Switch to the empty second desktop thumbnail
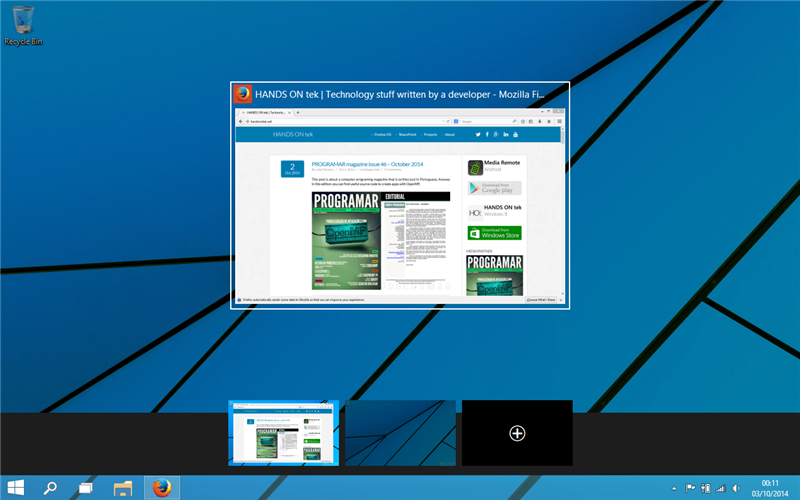 click(x=400, y=433)
